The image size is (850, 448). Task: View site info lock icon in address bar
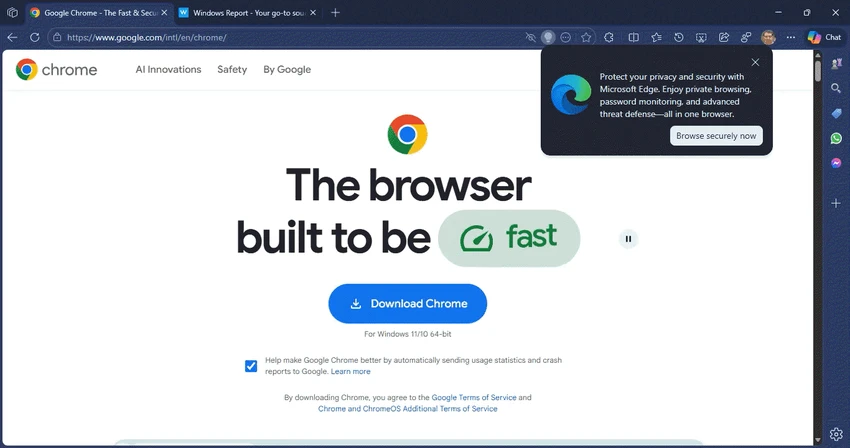57,37
